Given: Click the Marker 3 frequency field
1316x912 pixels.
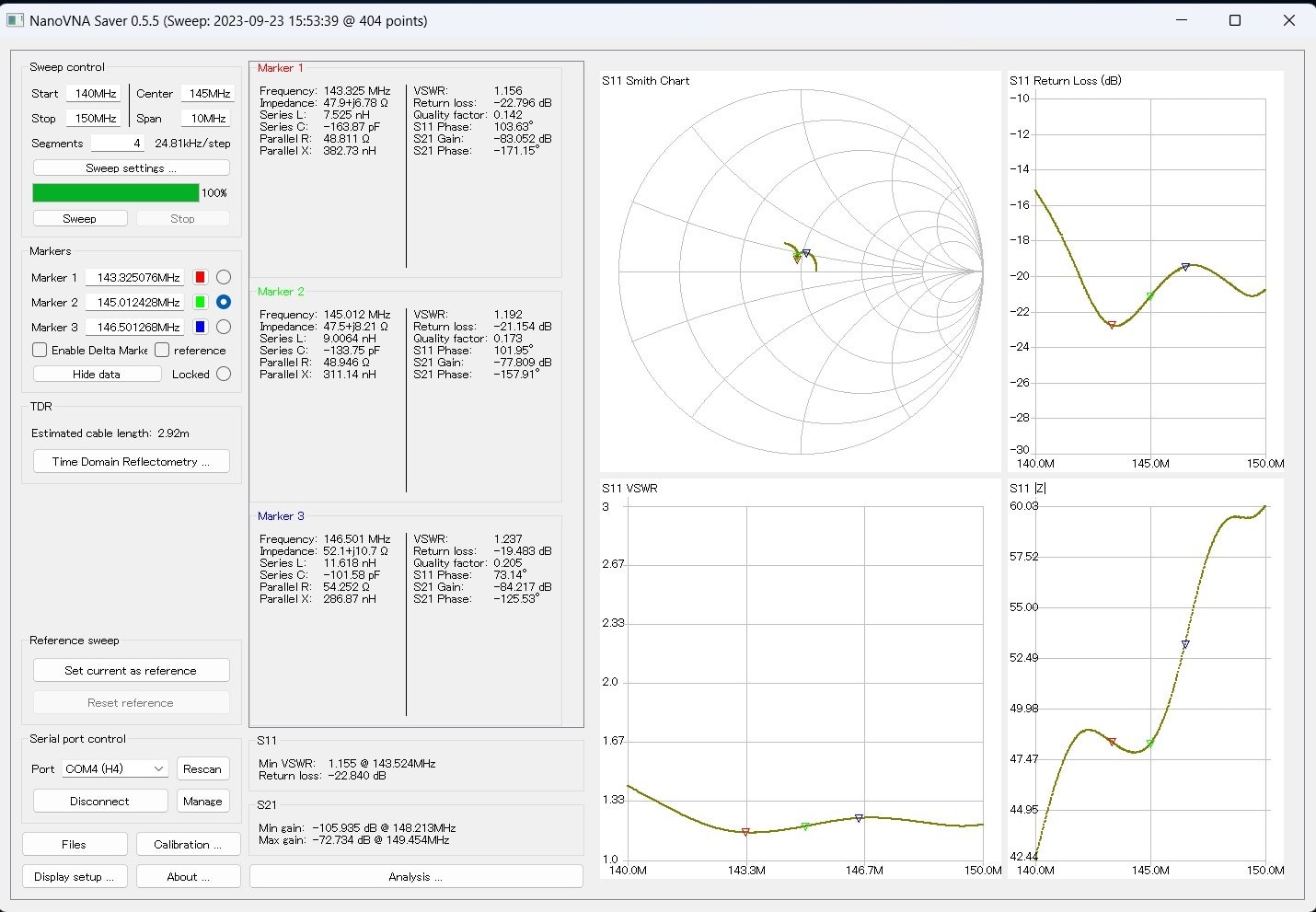Looking at the screenshot, I should pos(134,327).
